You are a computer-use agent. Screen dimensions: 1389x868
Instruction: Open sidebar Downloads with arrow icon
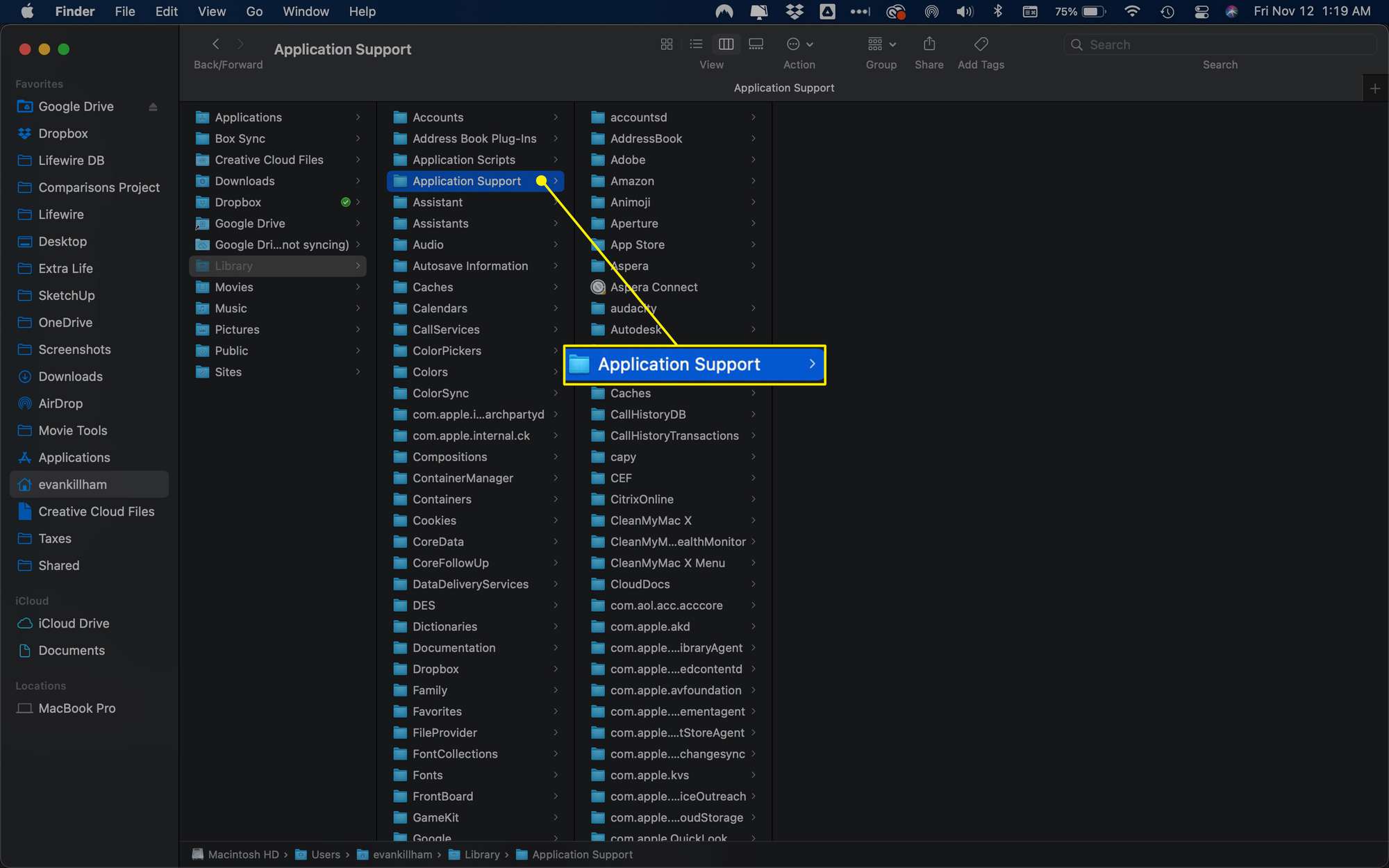click(x=70, y=376)
